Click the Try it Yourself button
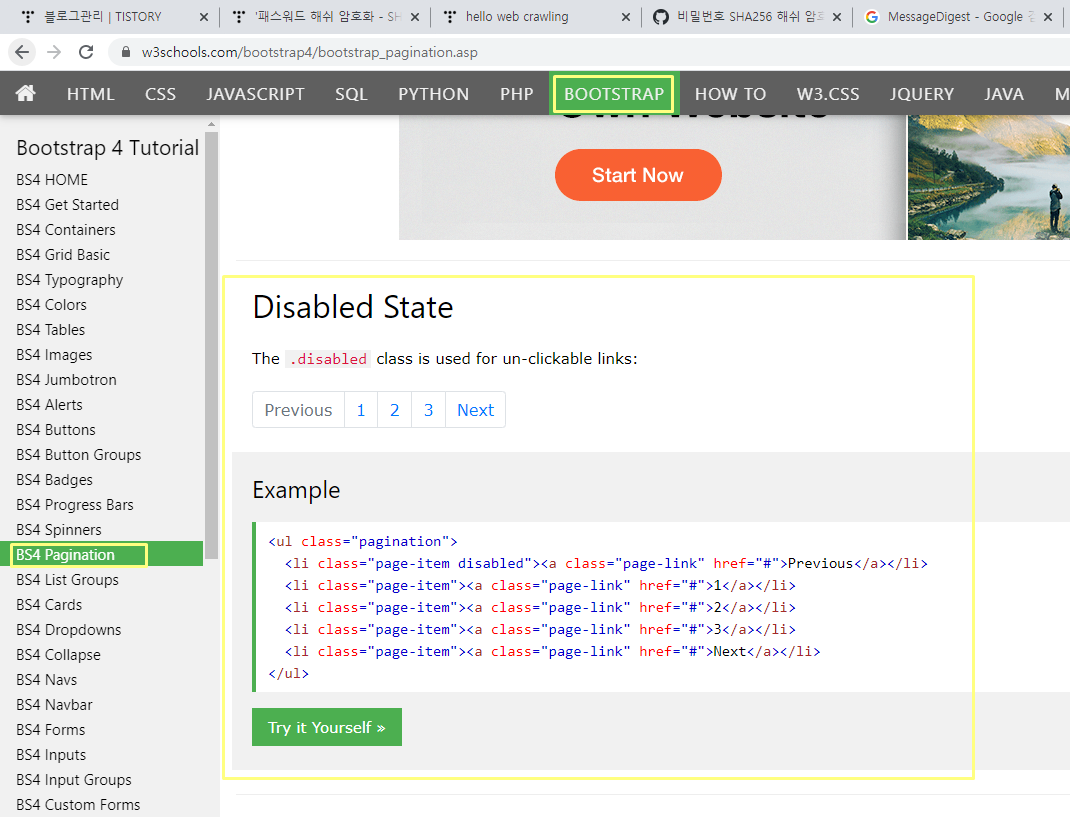This screenshot has height=817, width=1070. [x=327, y=727]
